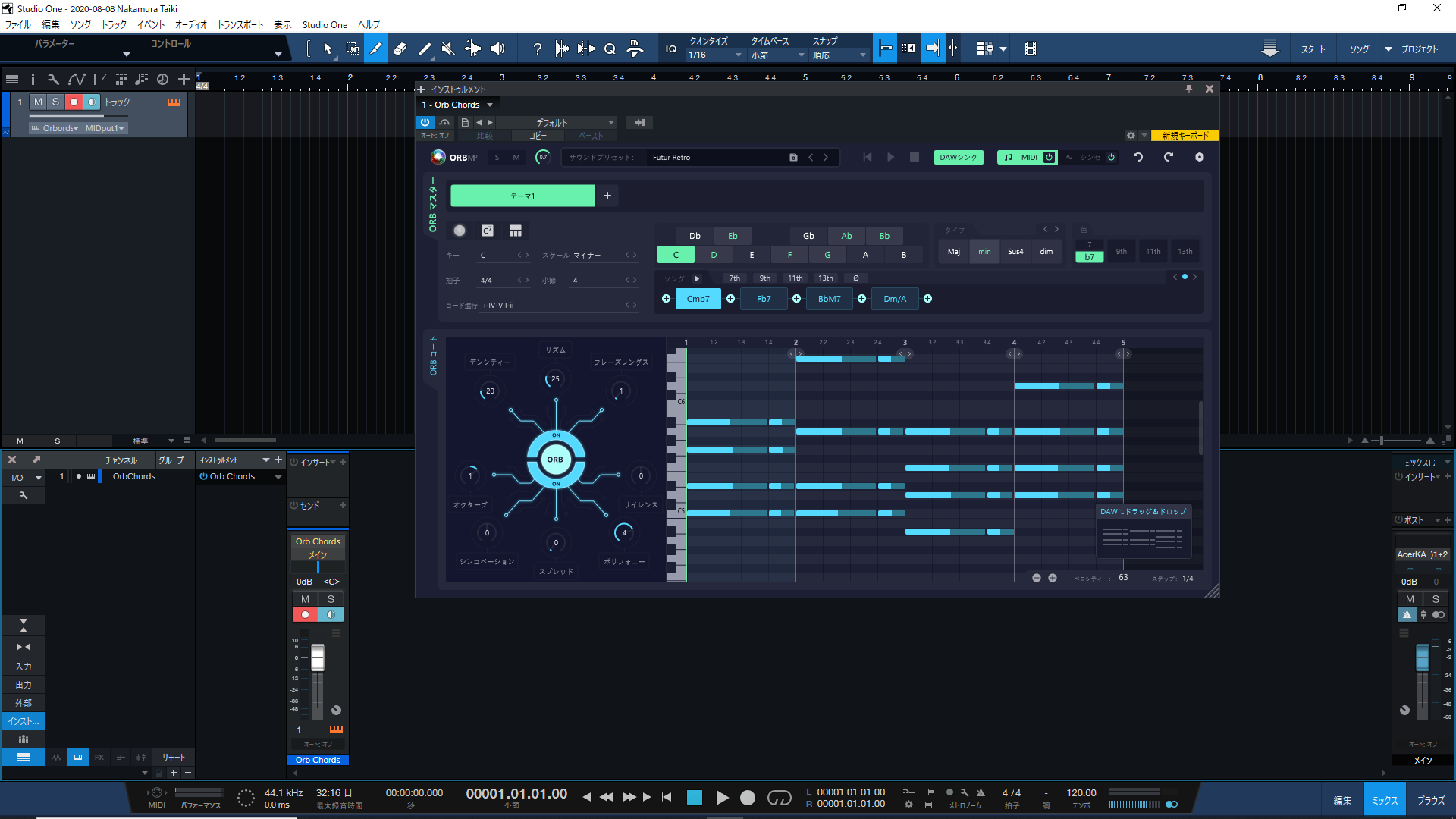Adjust the main output volume fader
The height and width of the screenshot is (819, 1456).
click(x=1423, y=657)
